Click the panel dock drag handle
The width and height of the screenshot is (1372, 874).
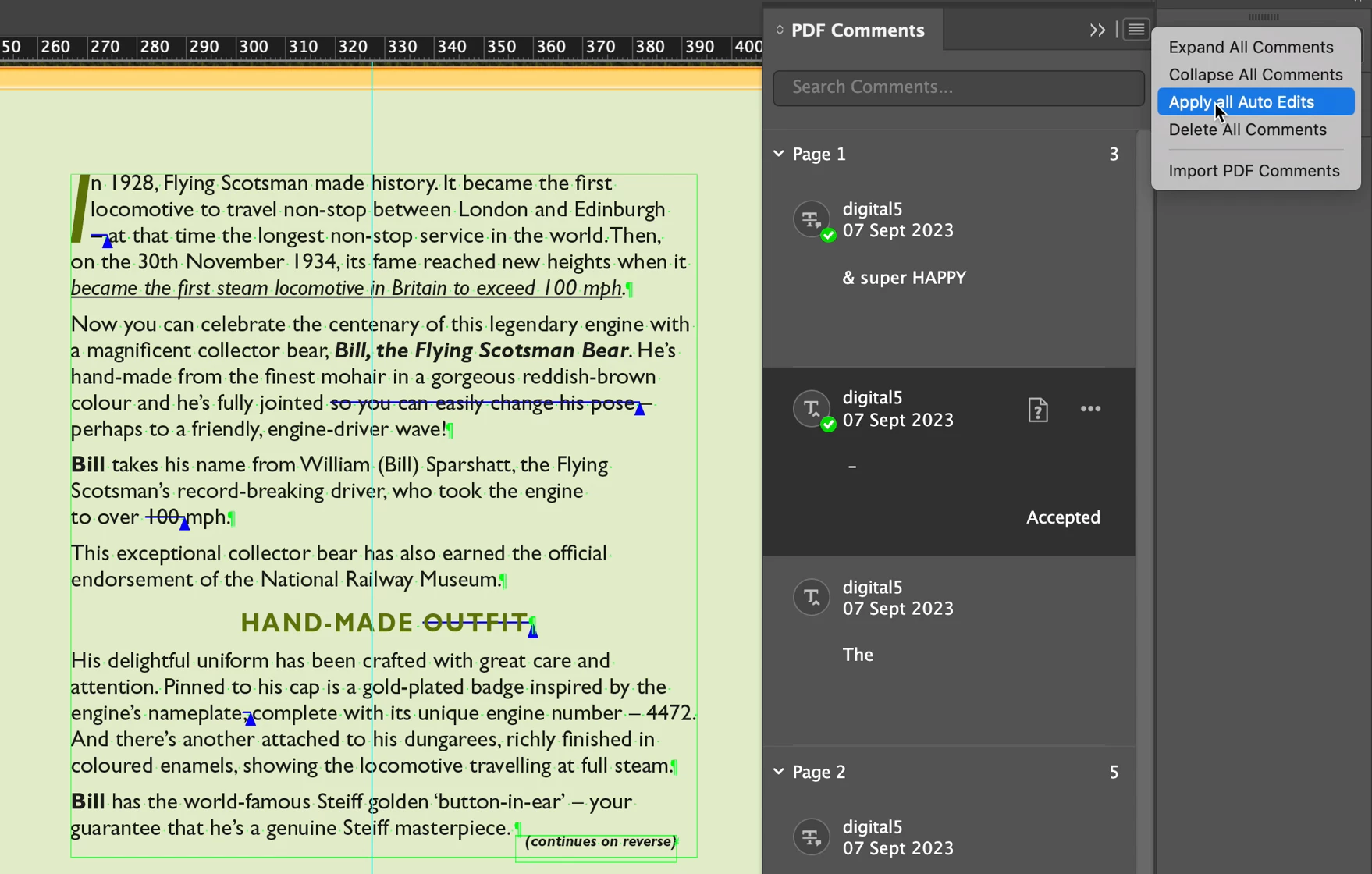tap(1263, 17)
